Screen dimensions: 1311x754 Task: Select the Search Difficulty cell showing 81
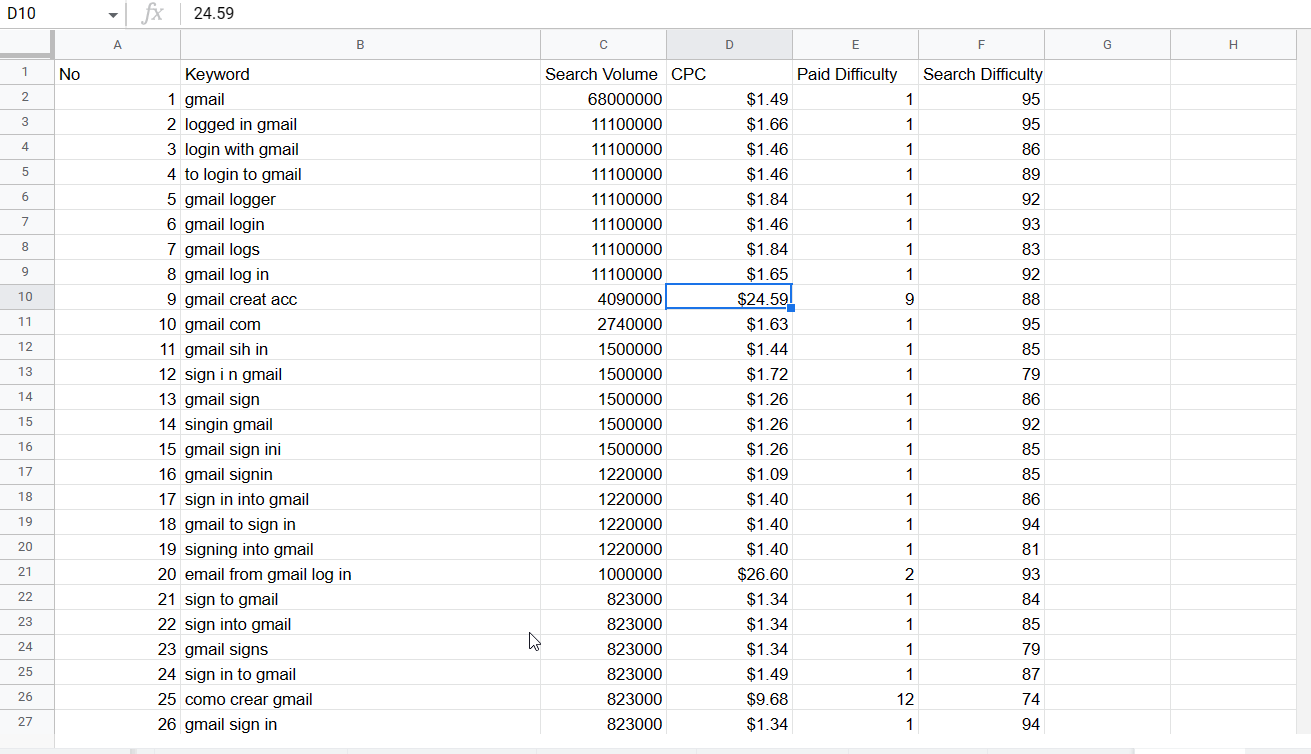point(981,549)
